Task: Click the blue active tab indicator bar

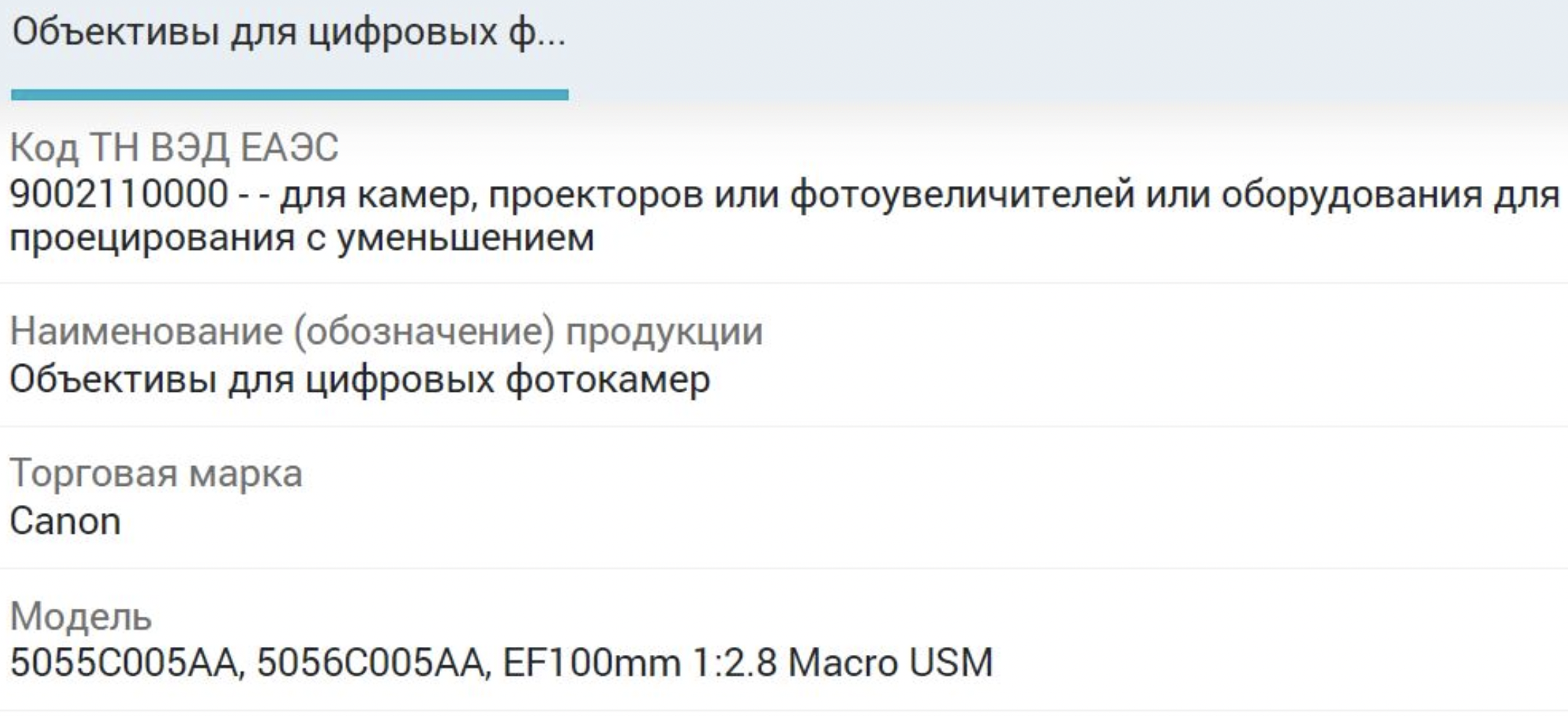Action: tap(289, 95)
